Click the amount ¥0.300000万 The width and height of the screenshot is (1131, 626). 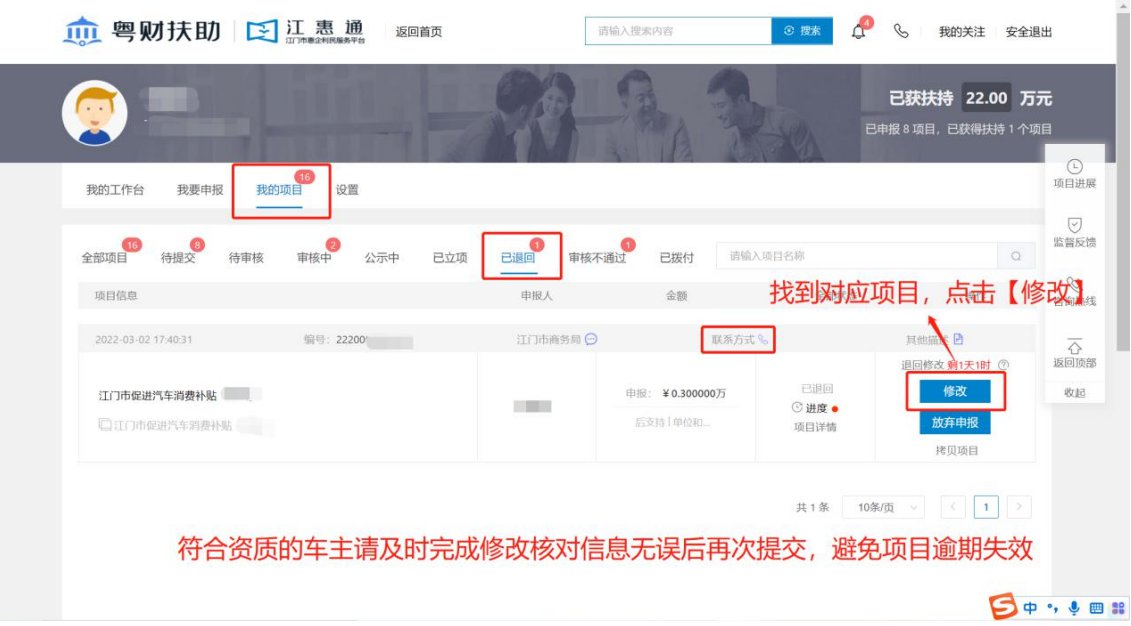pyautogui.click(x=694, y=394)
